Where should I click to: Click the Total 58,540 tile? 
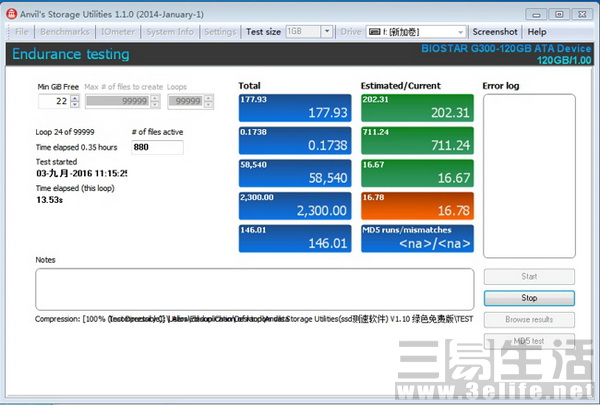(x=295, y=173)
